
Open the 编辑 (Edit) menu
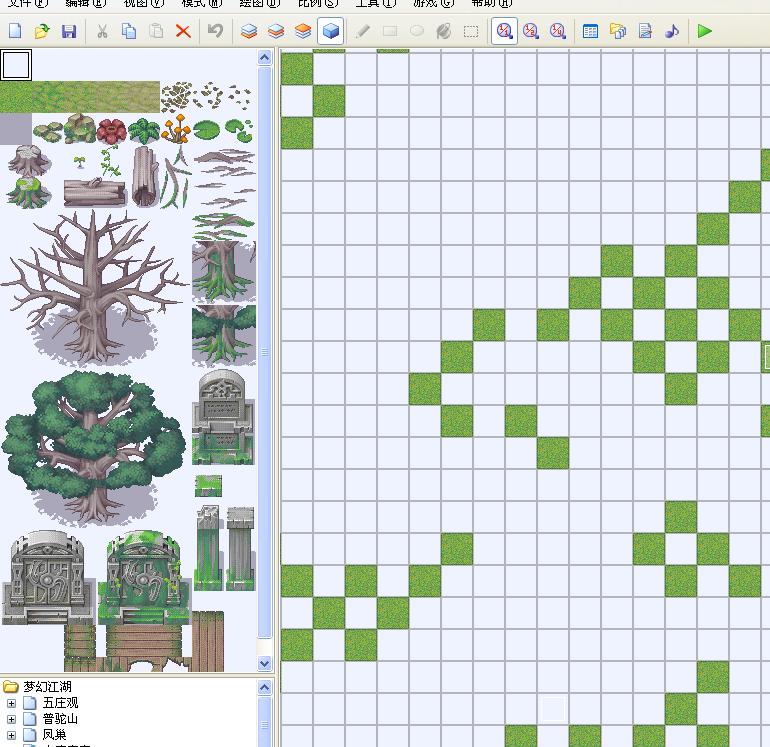(x=86, y=3)
